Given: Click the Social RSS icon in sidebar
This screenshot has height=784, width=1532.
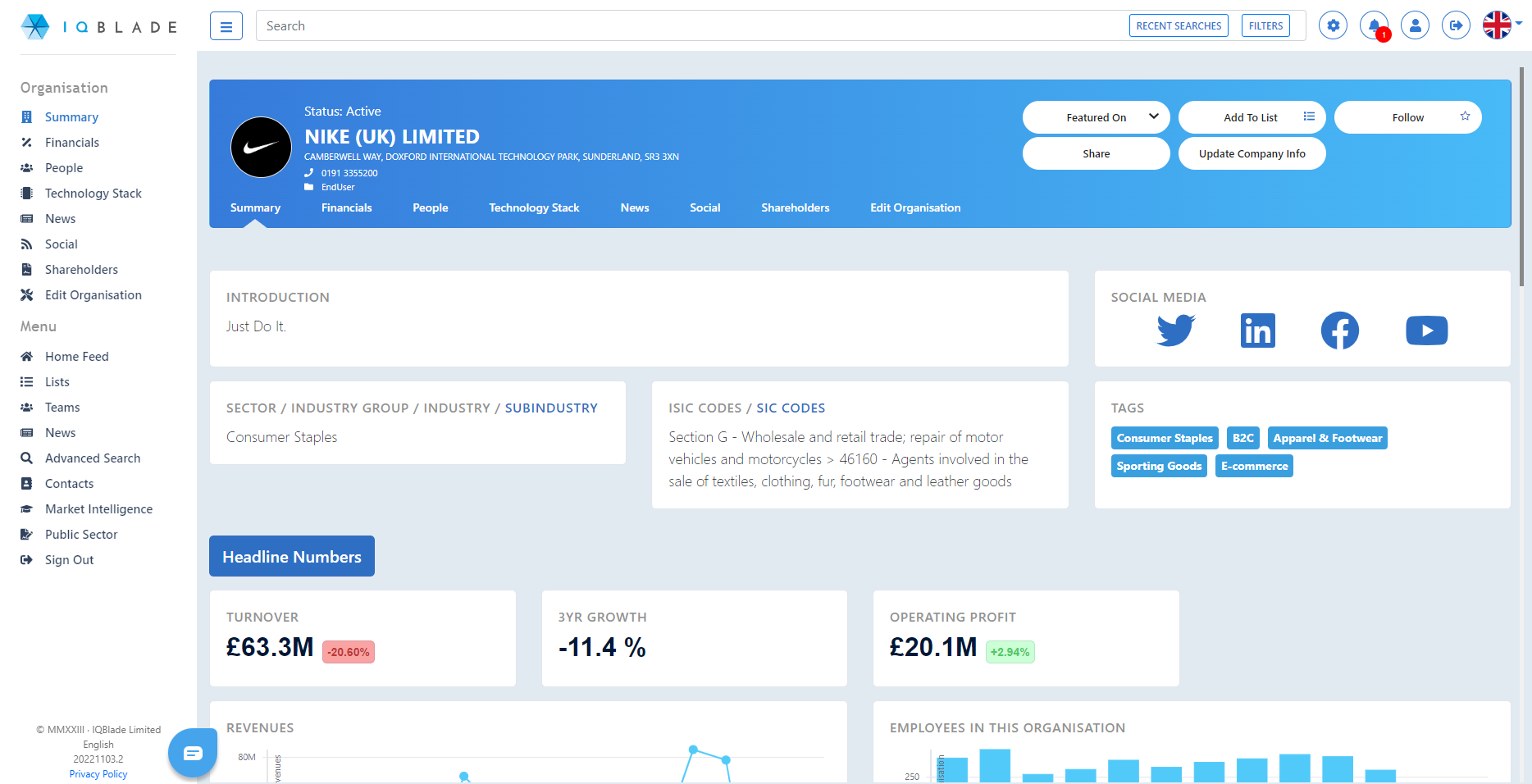Looking at the screenshot, I should click(26, 244).
